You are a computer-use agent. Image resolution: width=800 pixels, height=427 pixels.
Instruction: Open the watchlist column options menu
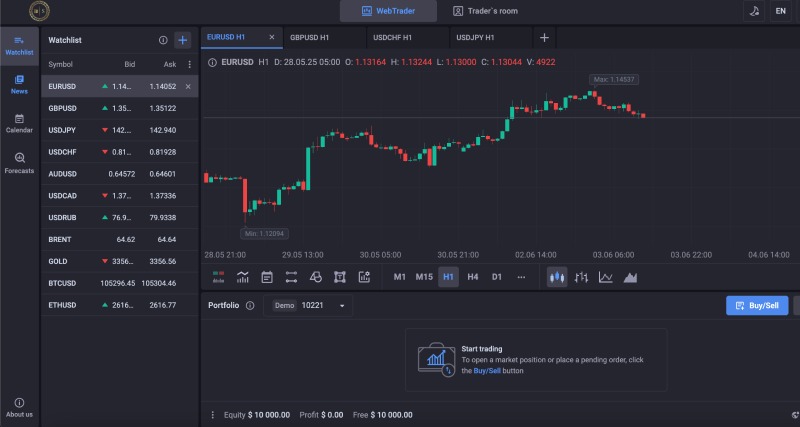[x=189, y=64]
